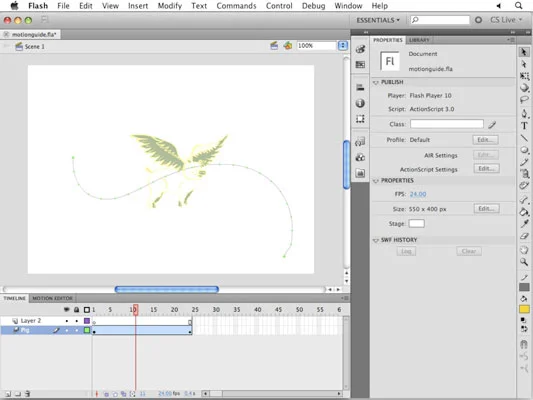Choose the Zoom magnifier tool
The image size is (533, 400).
[524, 262]
